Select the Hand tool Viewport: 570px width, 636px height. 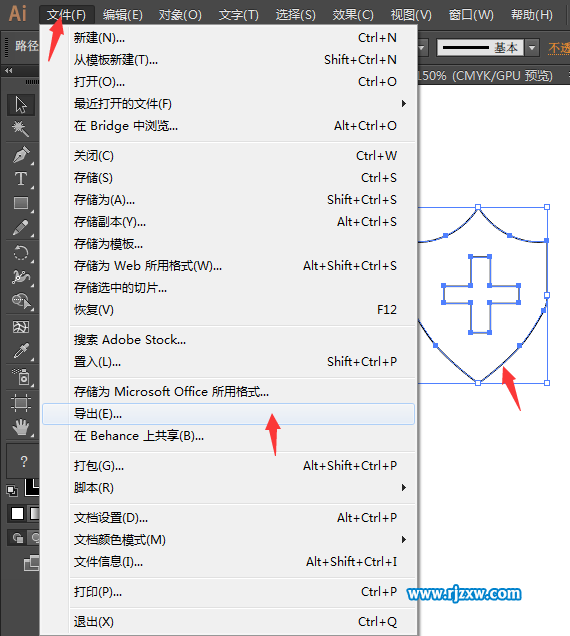(21, 427)
